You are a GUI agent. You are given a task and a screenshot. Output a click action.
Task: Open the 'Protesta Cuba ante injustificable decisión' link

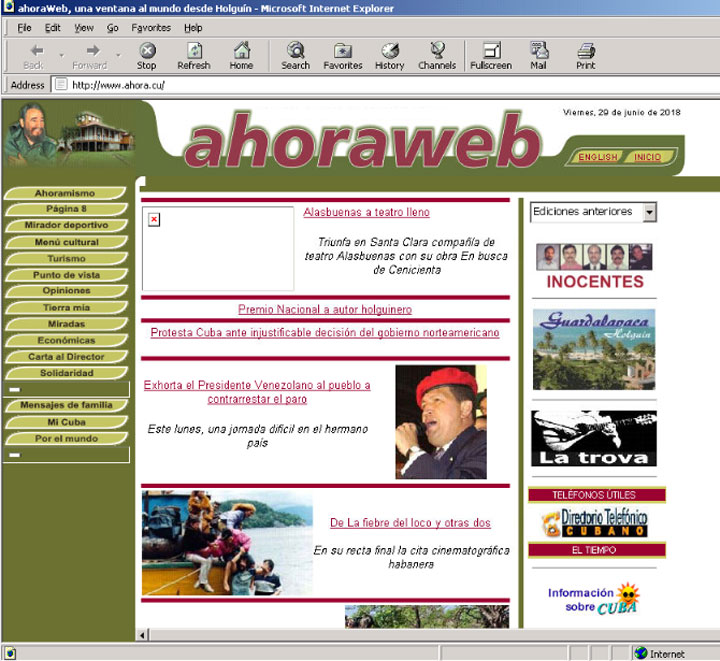325,332
